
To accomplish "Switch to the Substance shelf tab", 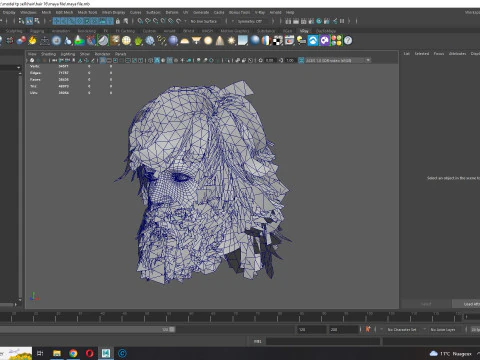I will tap(266, 31).
